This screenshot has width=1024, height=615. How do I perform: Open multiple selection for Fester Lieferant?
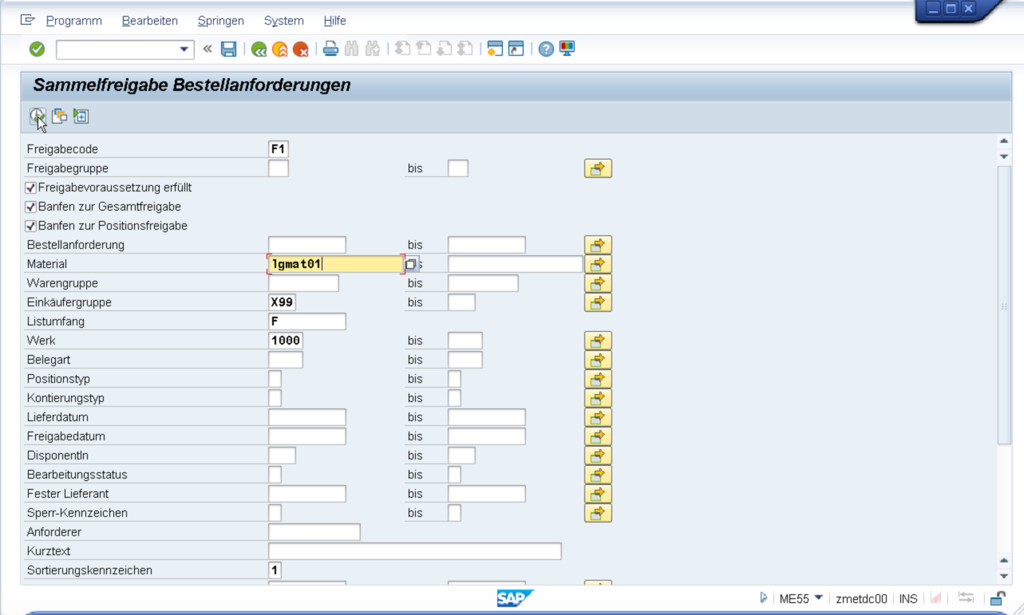tap(598, 494)
